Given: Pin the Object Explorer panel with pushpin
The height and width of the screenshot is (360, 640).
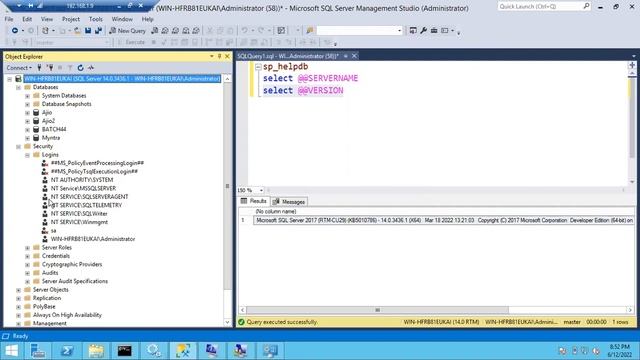Looking at the screenshot, I should point(219,56).
